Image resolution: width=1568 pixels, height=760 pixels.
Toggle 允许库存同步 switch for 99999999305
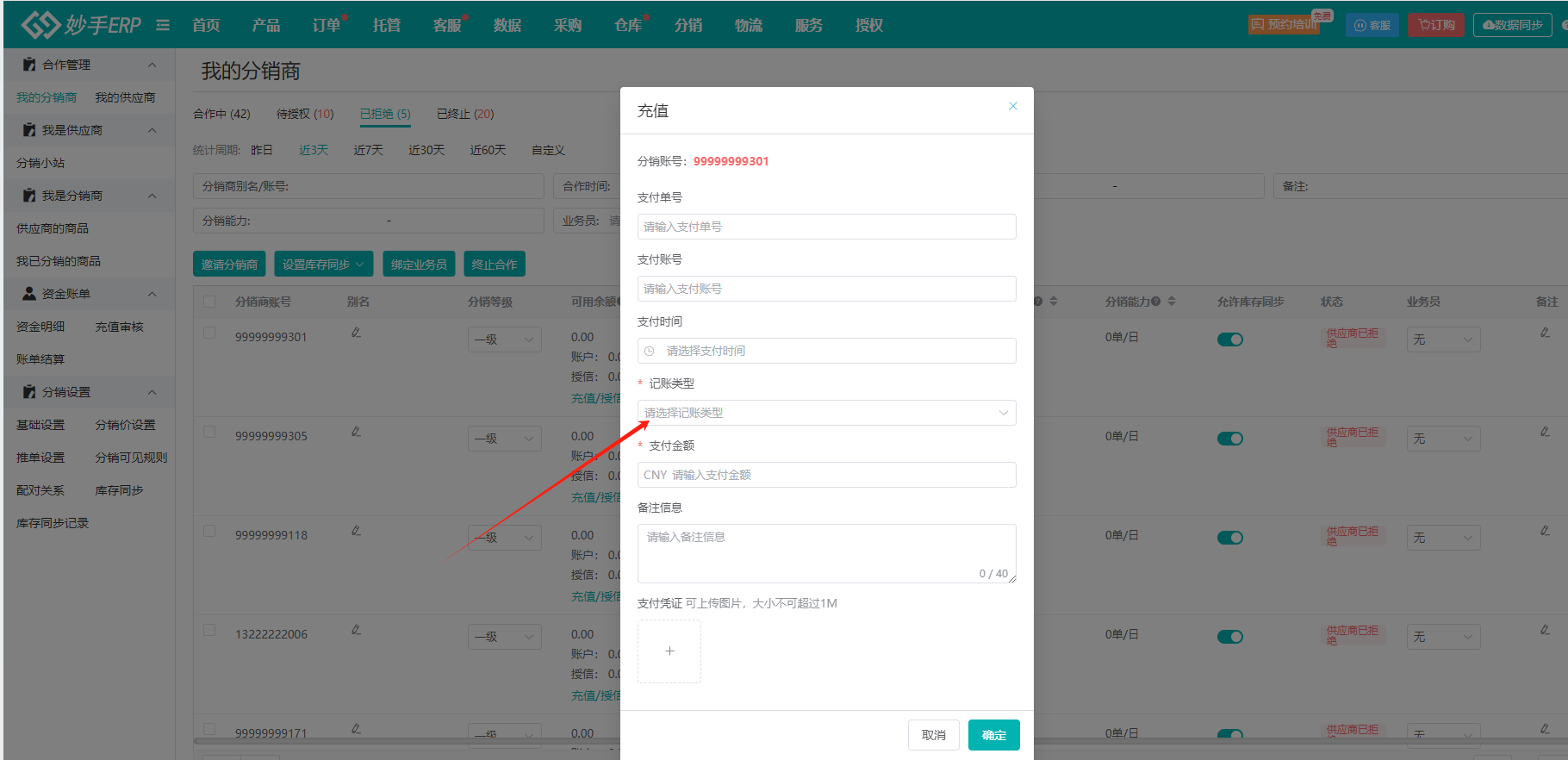1230,439
